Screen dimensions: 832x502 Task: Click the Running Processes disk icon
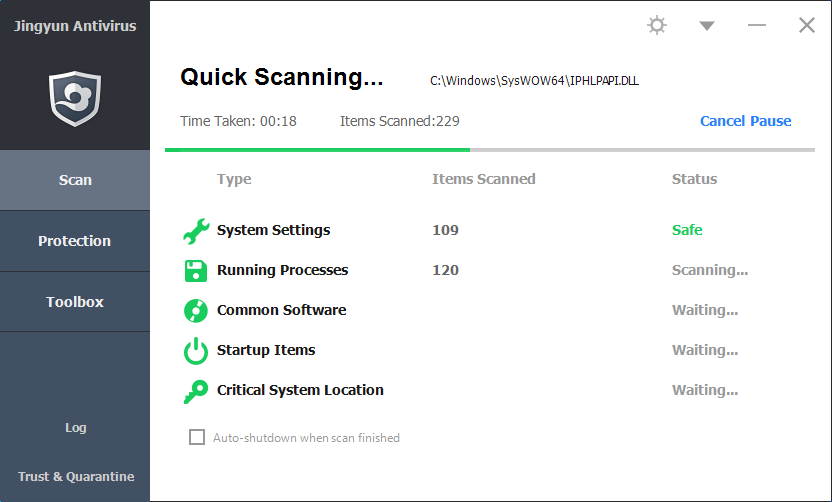click(195, 271)
